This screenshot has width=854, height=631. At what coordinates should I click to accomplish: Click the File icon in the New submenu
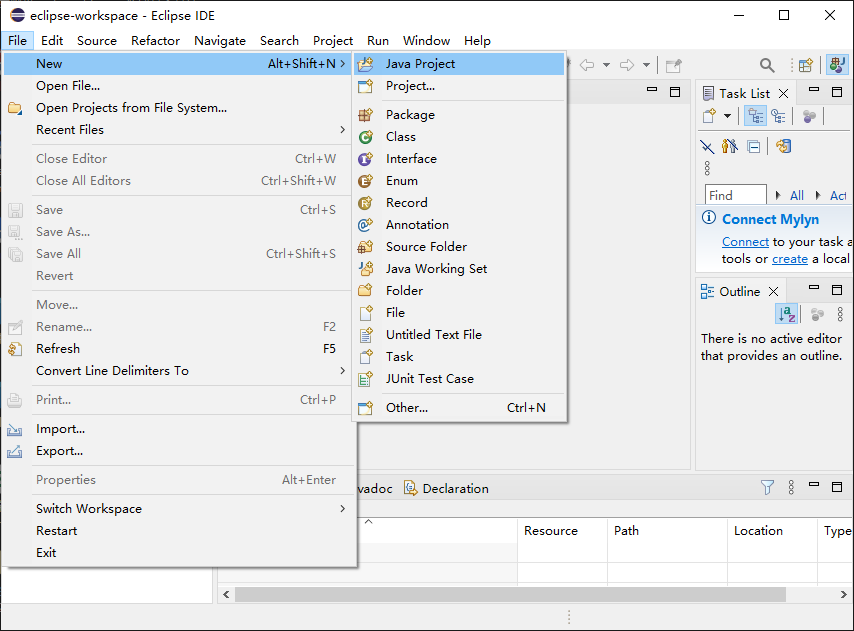365,313
